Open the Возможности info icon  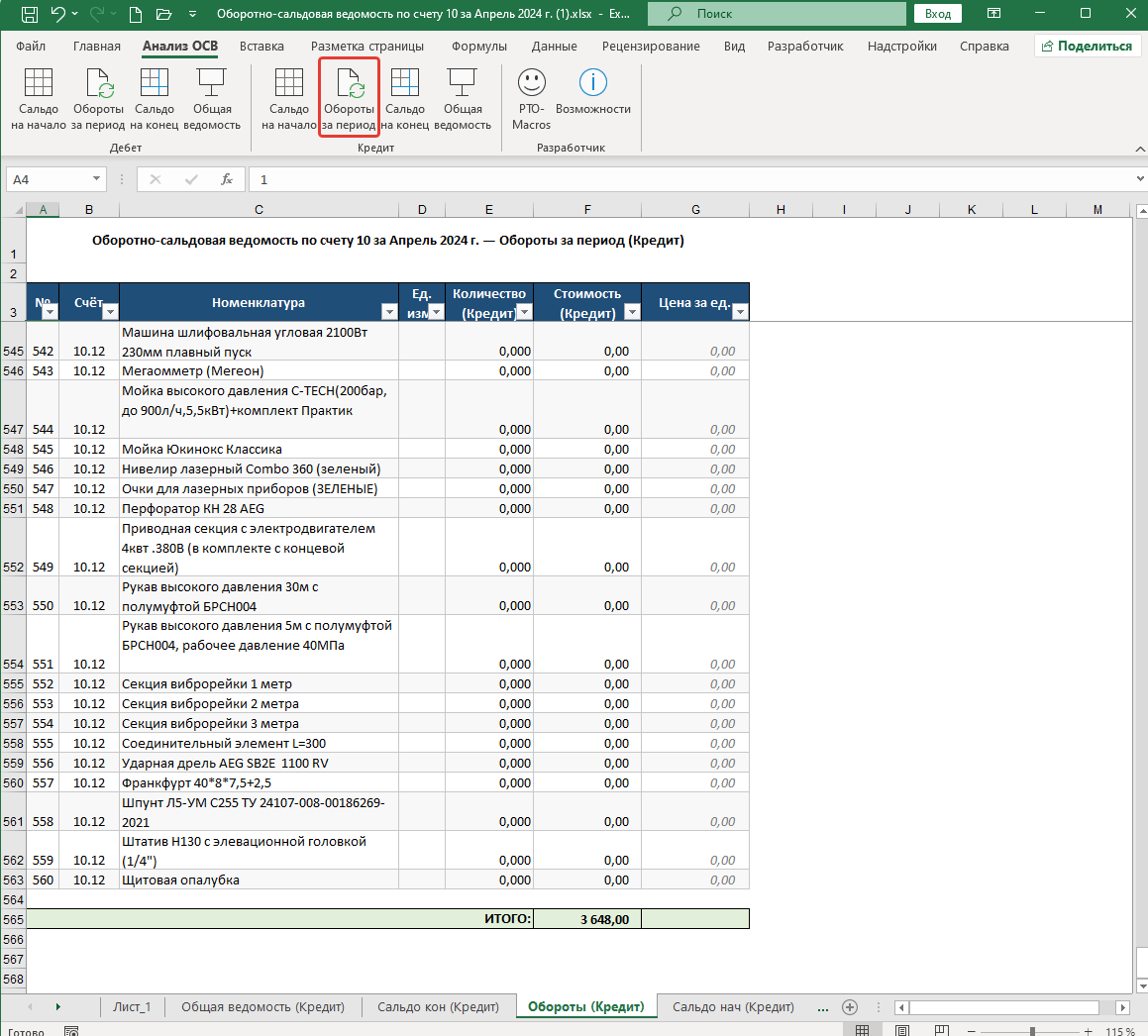tap(593, 82)
